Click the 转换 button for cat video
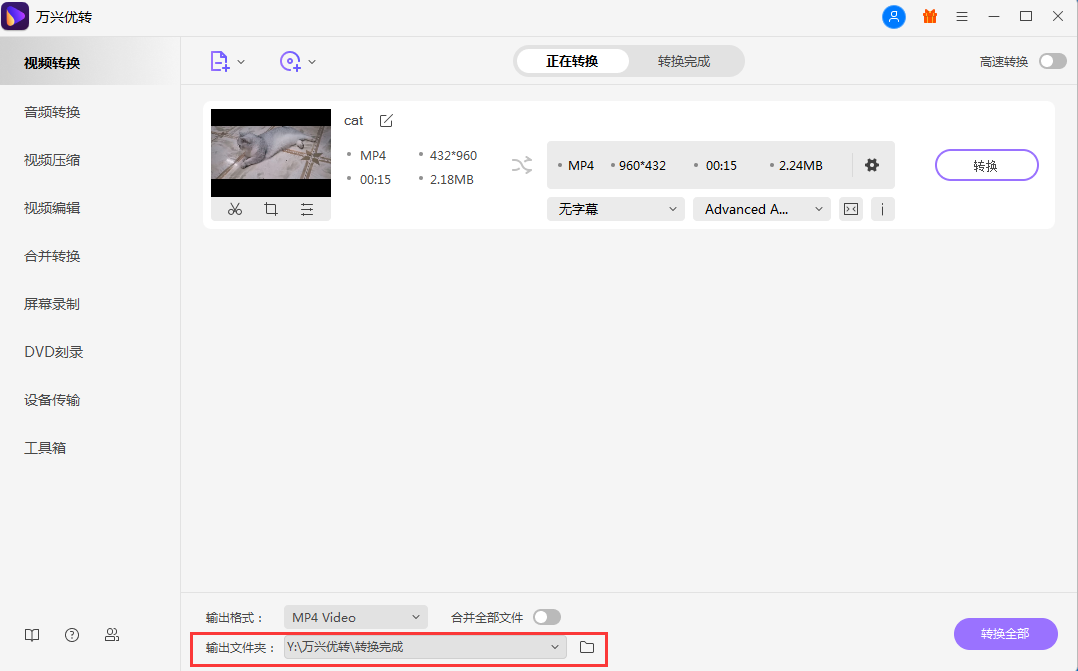 pos(986,164)
